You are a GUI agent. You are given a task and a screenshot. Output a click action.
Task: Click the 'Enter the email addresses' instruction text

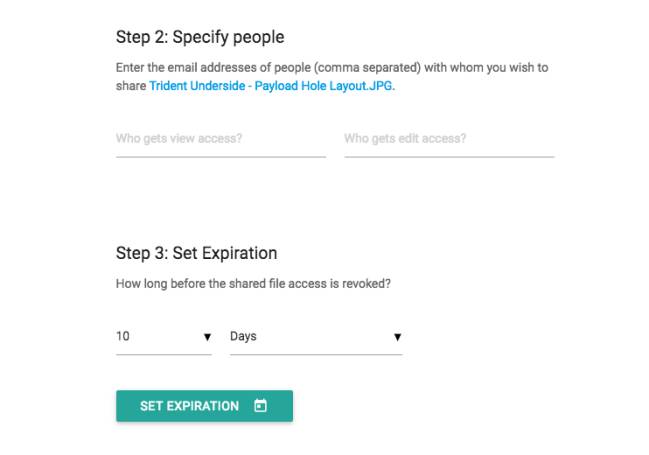tap(332, 67)
